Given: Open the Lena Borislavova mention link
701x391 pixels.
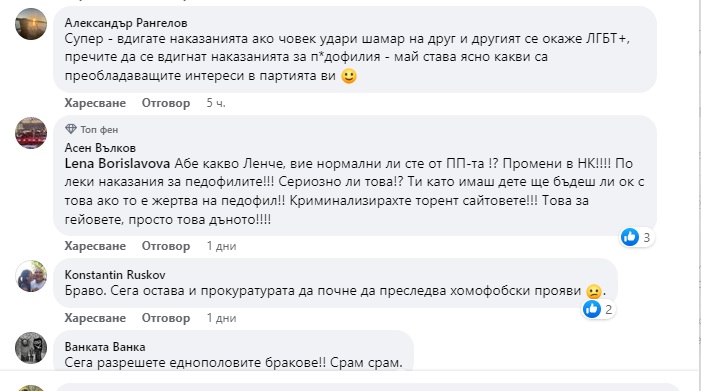Looking at the screenshot, I should (x=117, y=164).
